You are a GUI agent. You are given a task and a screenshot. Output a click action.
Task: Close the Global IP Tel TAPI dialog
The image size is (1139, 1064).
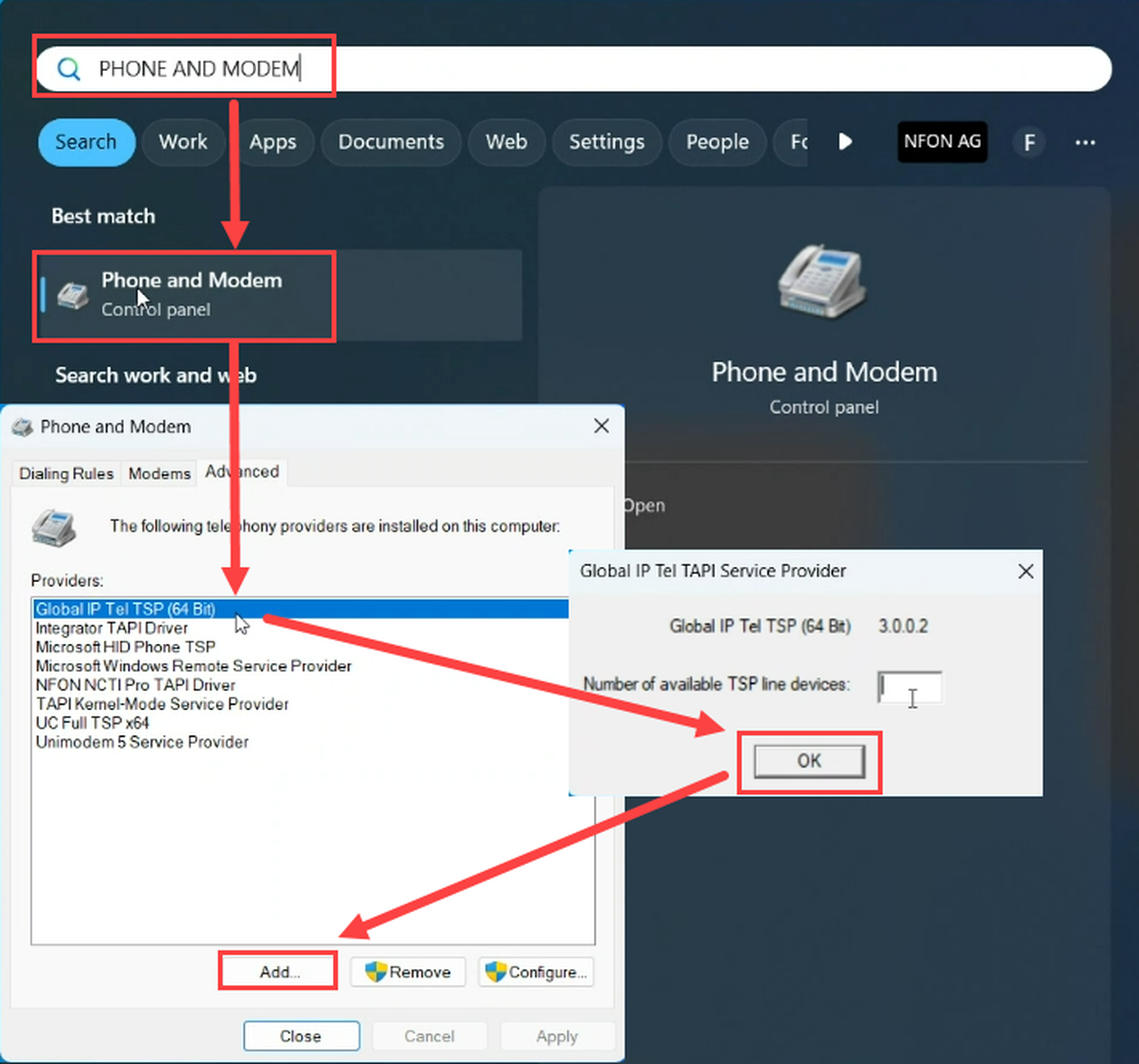(x=1026, y=571)
